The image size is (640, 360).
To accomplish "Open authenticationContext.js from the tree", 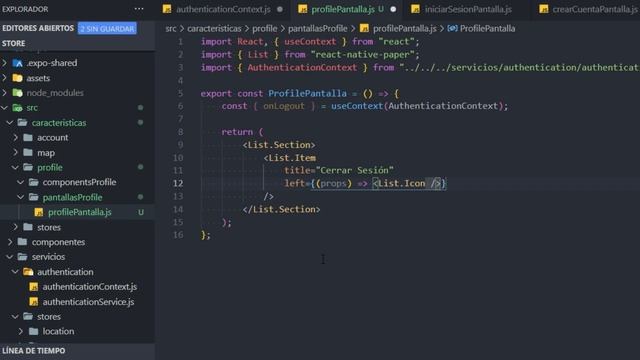I will [90, 287].
